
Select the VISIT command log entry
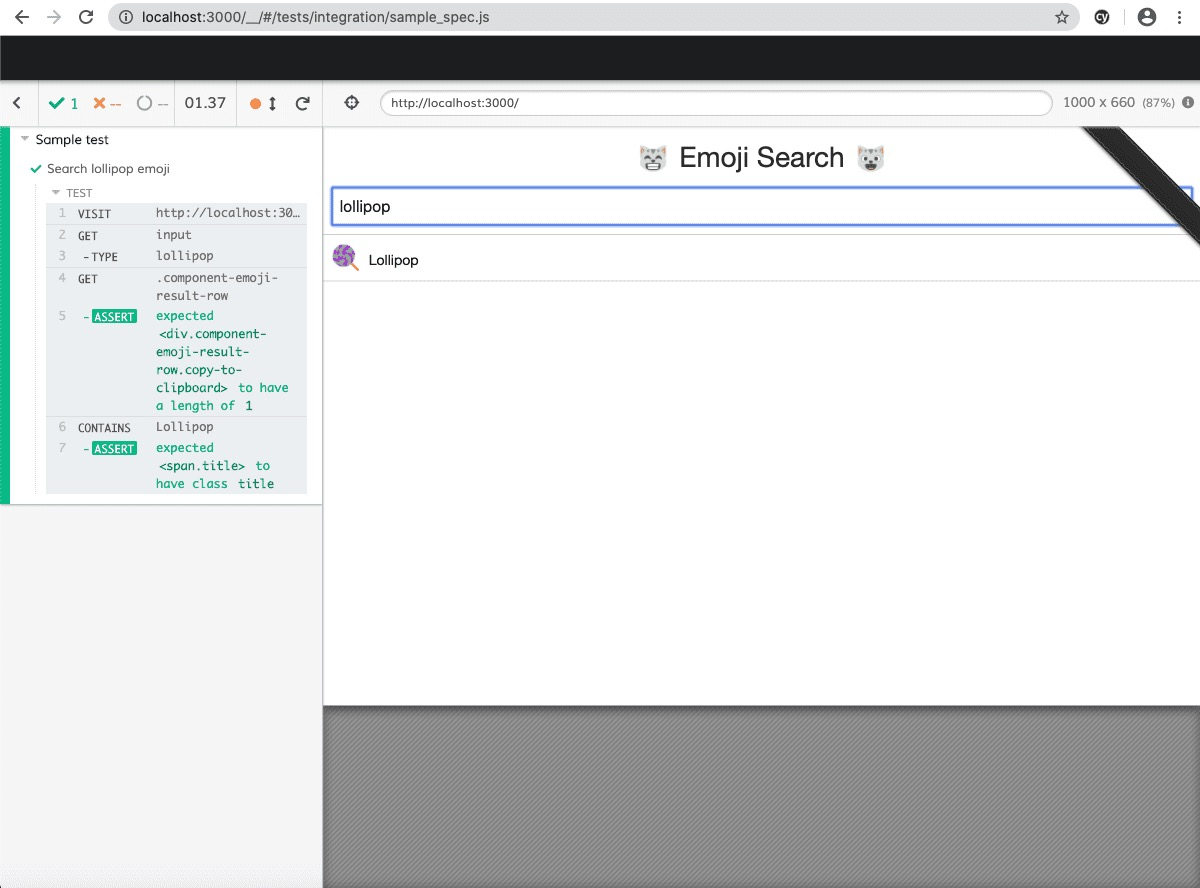click(x=177, y=214)
